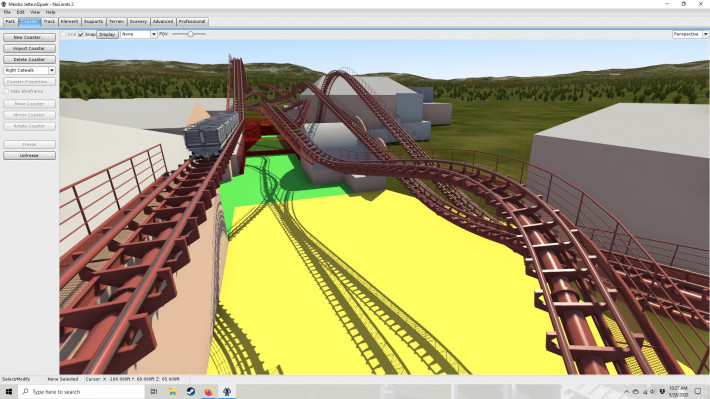Image resolution: width=710 pixels, height=399 pixels.
Task: Switch to the Advanced tab
Action: 163,22
